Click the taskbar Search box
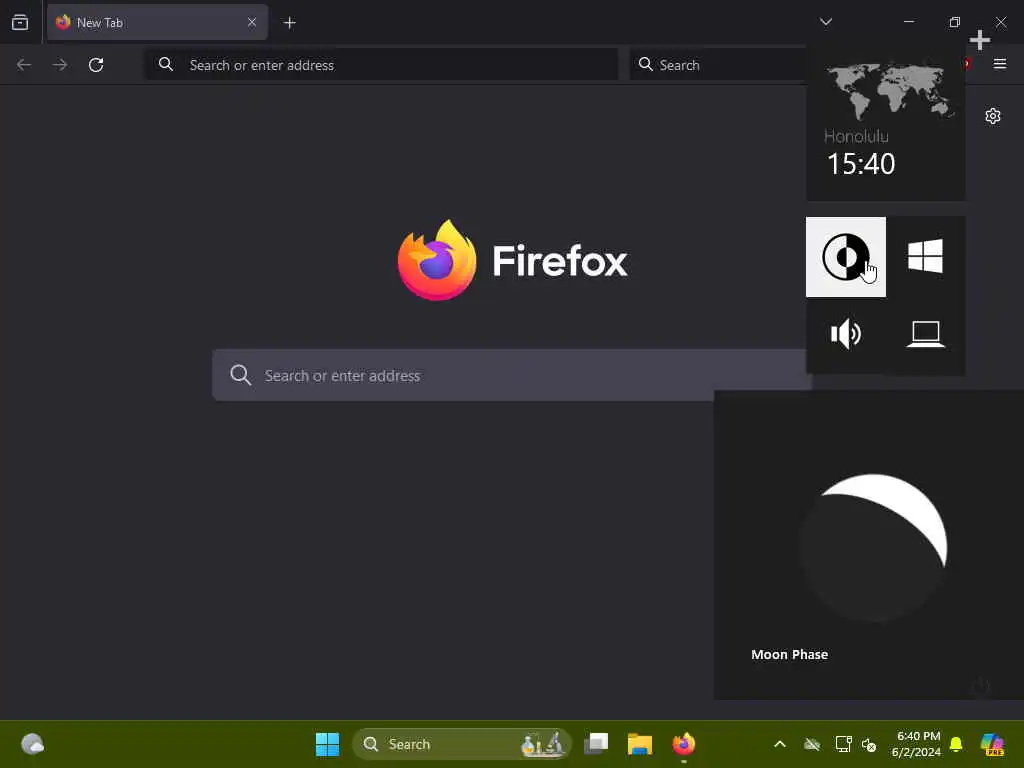 (x=462, y=744)
